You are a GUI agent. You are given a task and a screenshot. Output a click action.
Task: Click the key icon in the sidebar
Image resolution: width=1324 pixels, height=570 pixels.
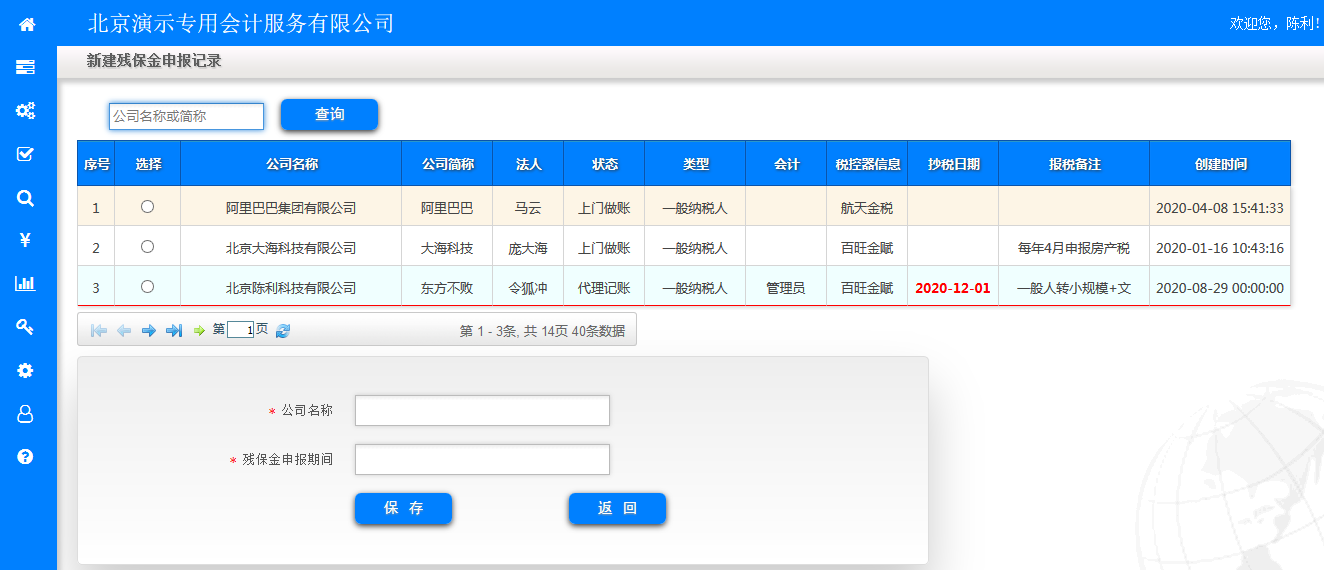click(x=26, y=326)
